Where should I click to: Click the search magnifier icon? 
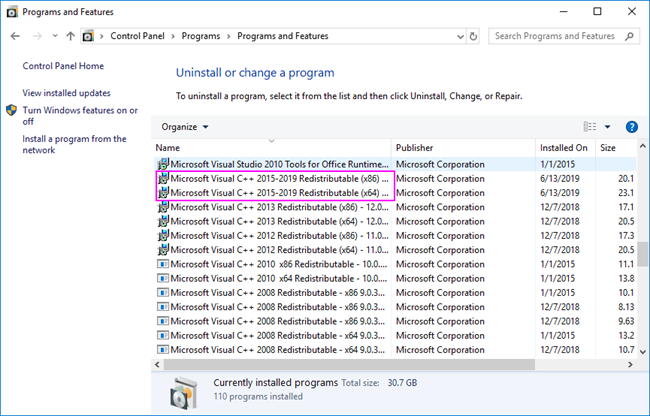point(630,36)
